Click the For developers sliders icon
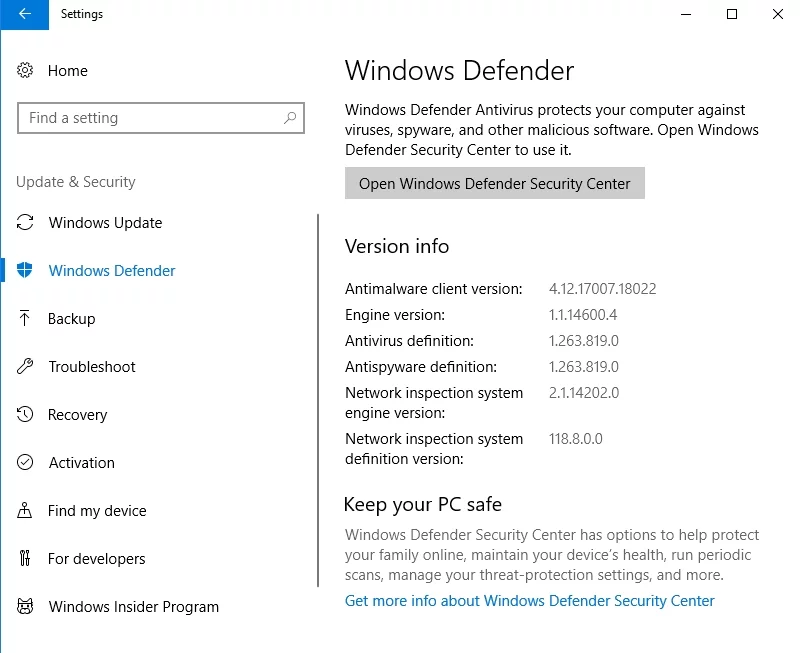The image size is (800, 653). tap(26, 559)
